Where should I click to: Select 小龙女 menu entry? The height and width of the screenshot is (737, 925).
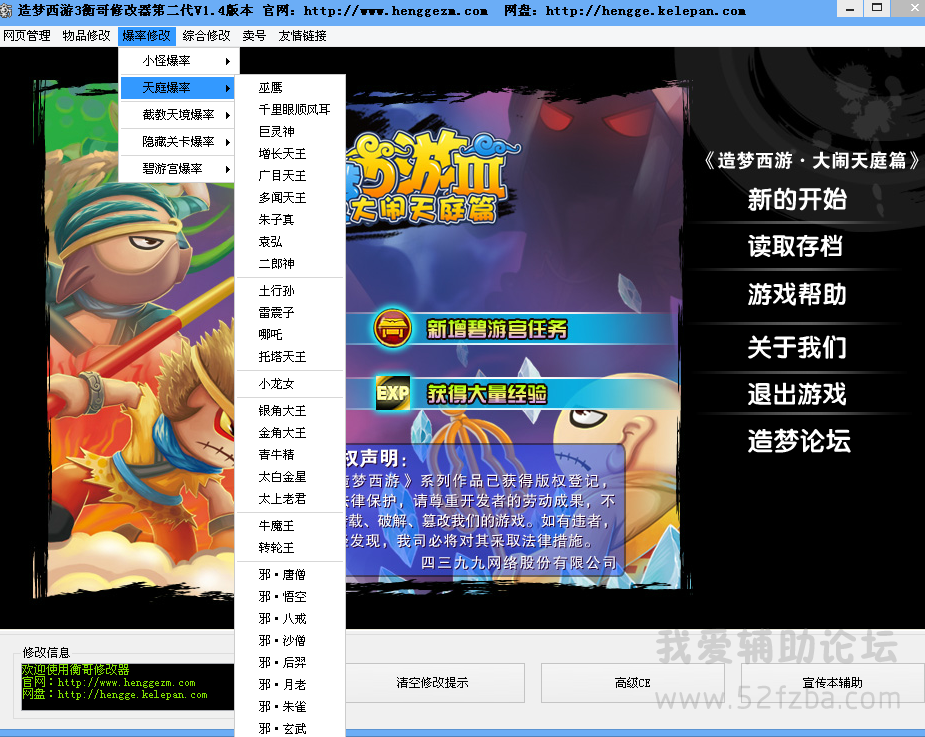[290, 384]
